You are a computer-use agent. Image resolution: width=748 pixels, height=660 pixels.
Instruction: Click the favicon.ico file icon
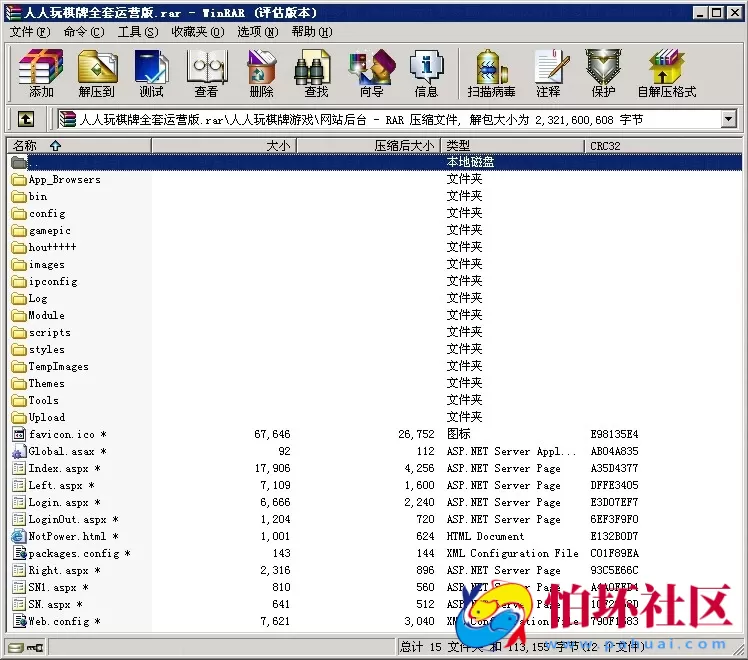(x=19, y=434)
